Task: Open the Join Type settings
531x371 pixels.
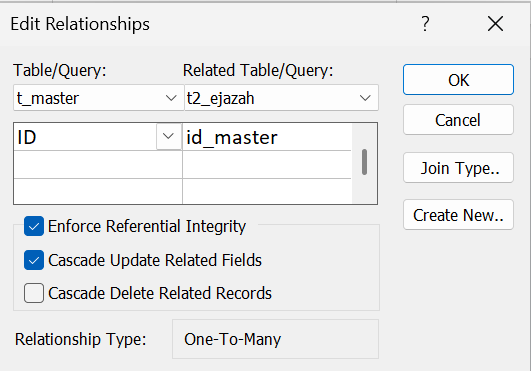Action: point(458,168)
